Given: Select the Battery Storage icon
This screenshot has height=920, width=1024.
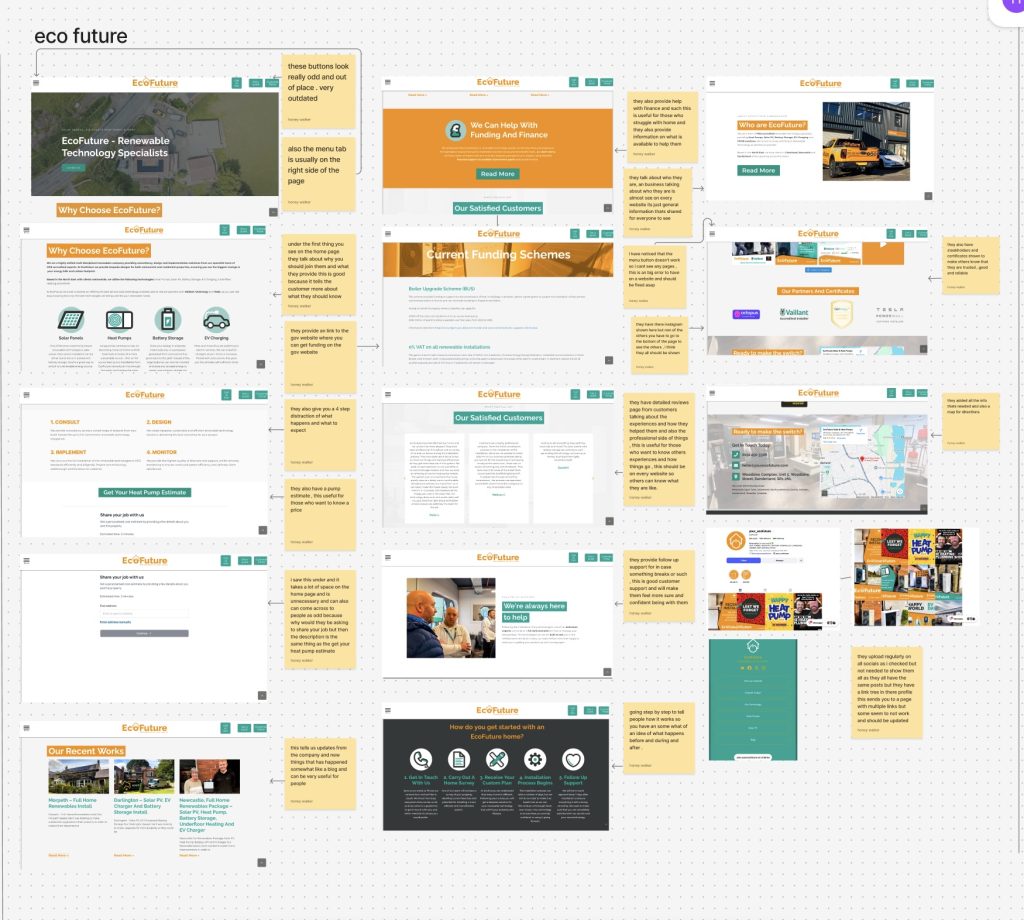Looking at the screenshot, I should (x=167, y=319).
